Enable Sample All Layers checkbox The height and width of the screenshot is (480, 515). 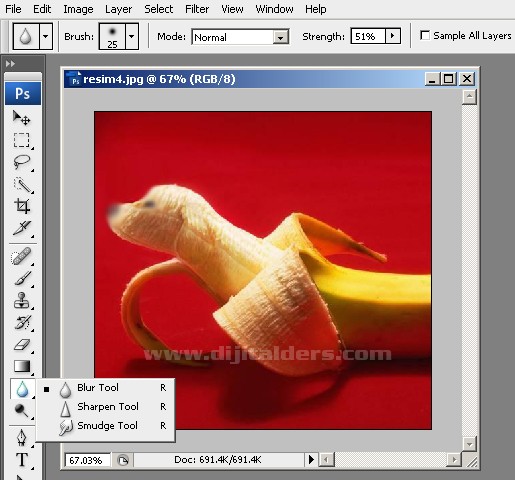[x=425, y=35]
